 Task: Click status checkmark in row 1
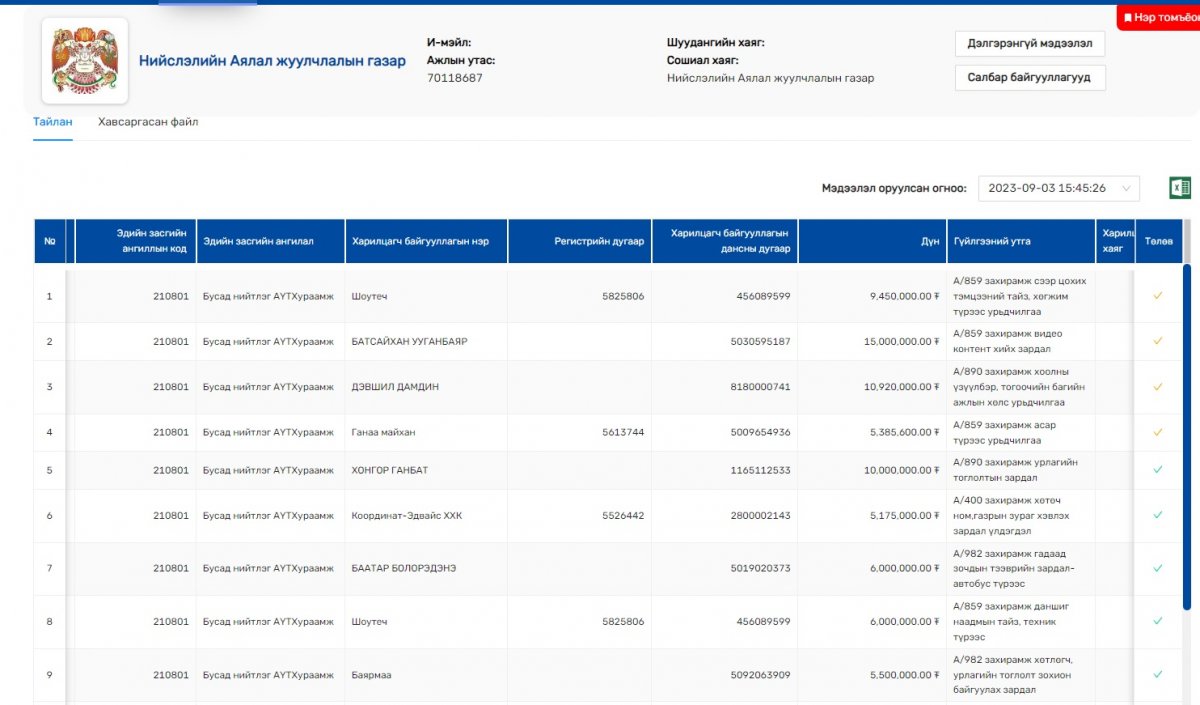[x=1158, y=296]
